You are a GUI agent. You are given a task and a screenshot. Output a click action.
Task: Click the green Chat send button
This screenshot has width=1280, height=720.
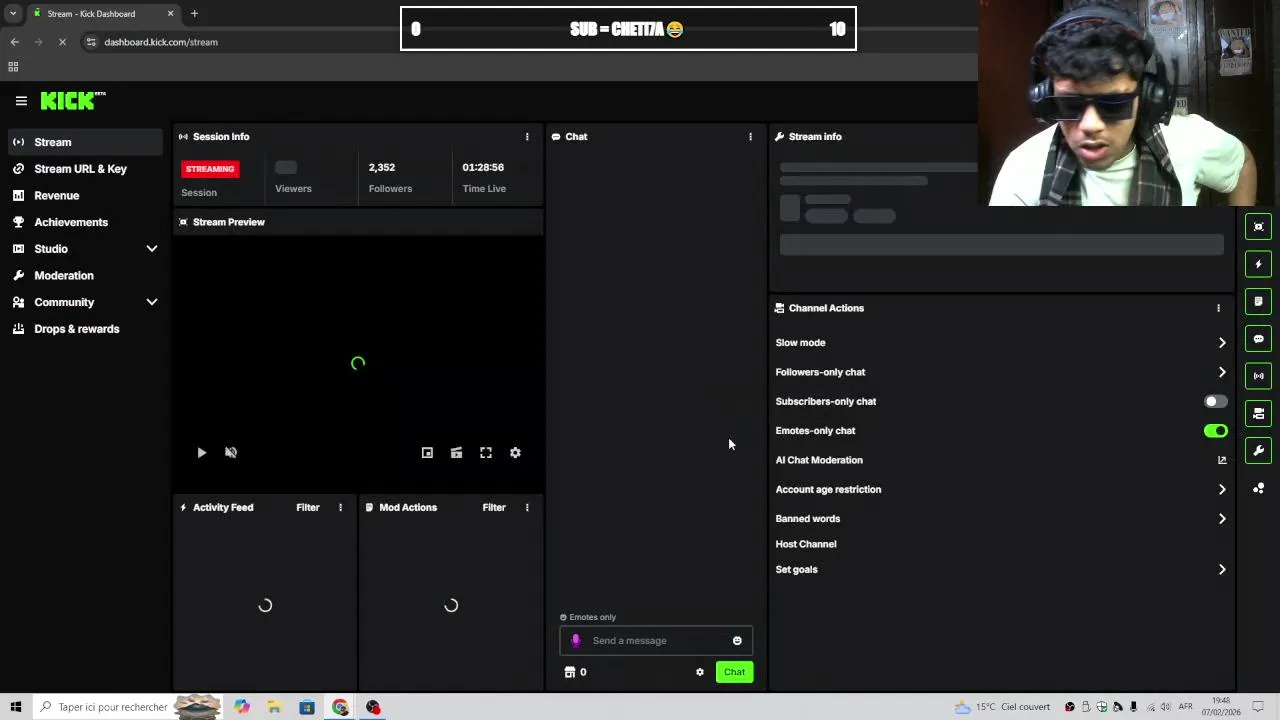coord(734,672)
